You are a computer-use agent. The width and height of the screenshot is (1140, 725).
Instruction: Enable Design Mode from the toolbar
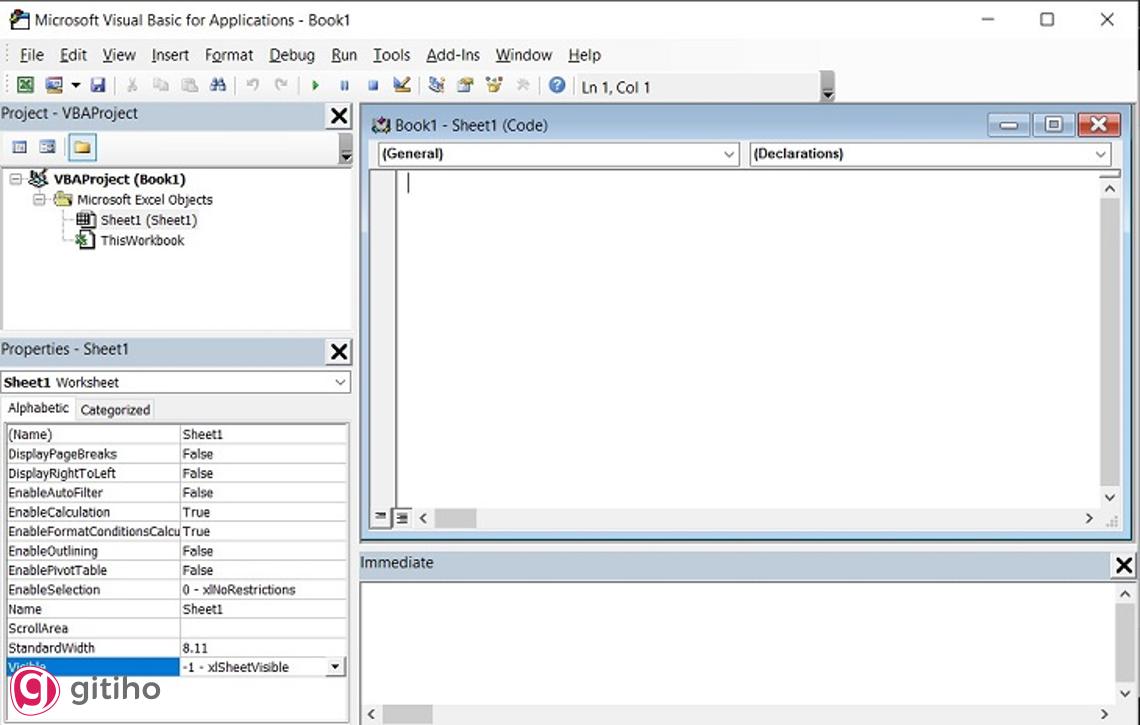pyautogui.click(x=401, y=85)
